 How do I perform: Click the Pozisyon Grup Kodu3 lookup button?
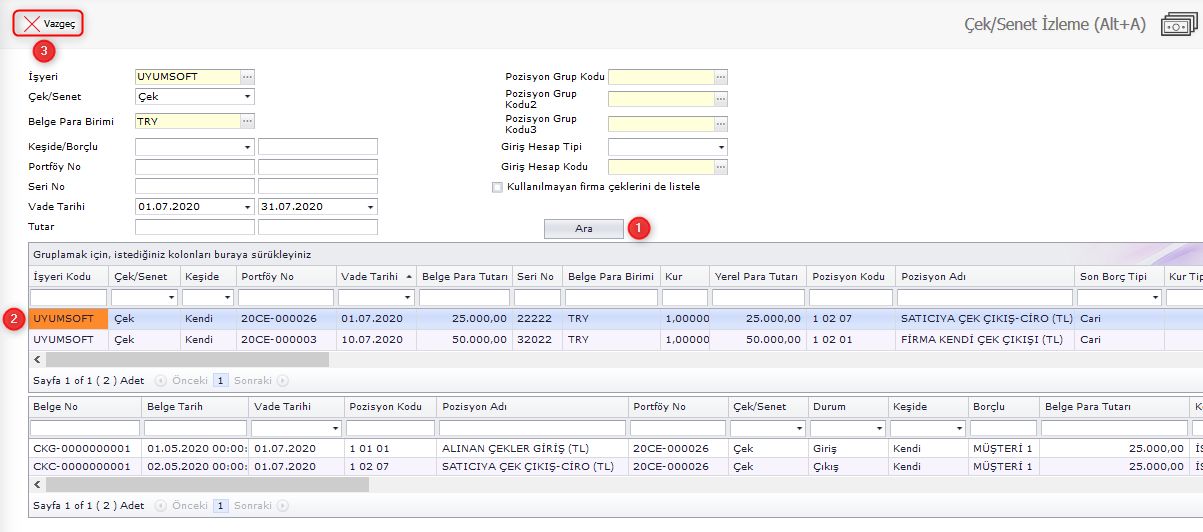coord(720,124)
